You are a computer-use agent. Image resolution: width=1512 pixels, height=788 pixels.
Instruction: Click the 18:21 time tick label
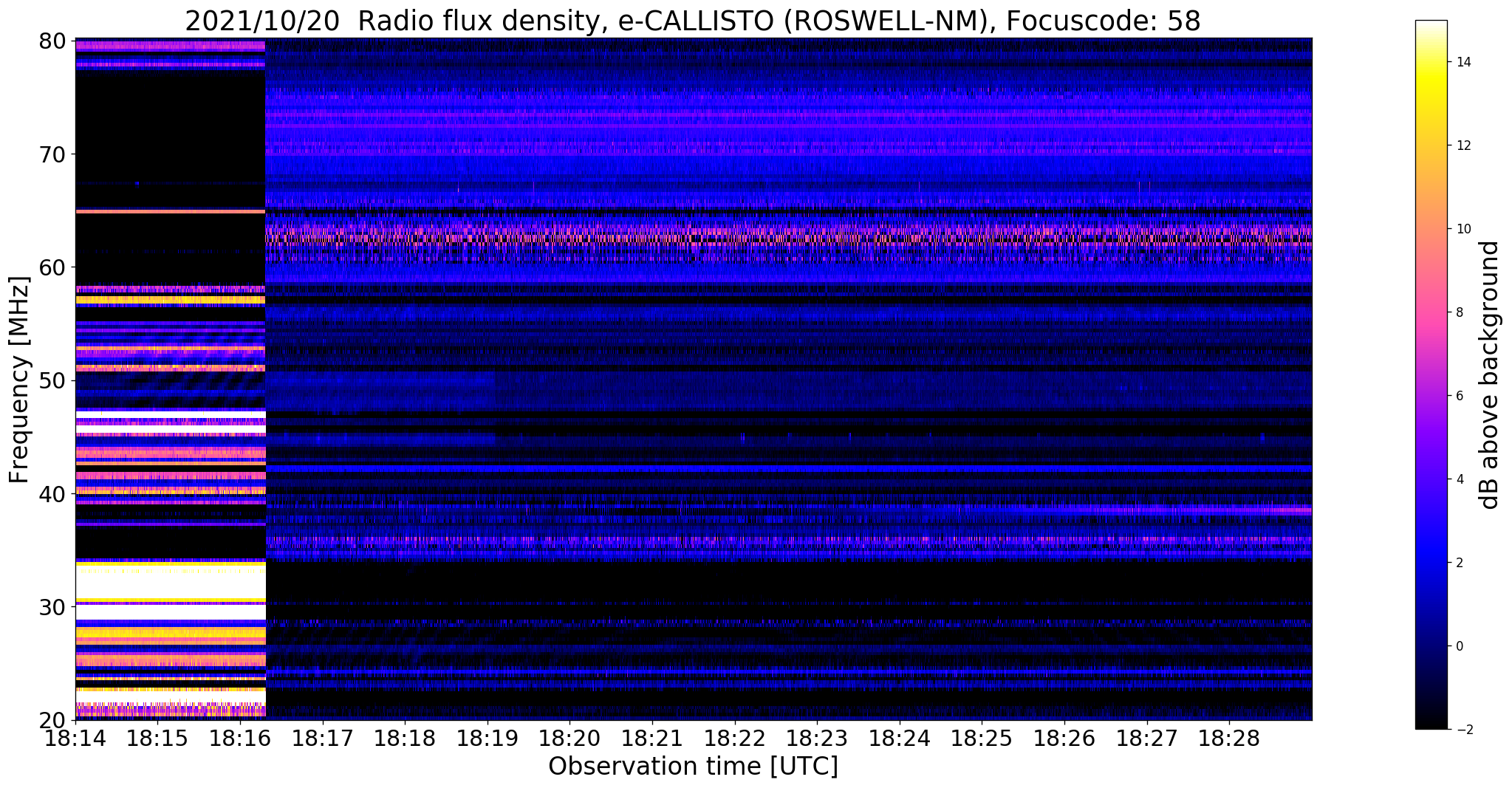click(652, 737)
